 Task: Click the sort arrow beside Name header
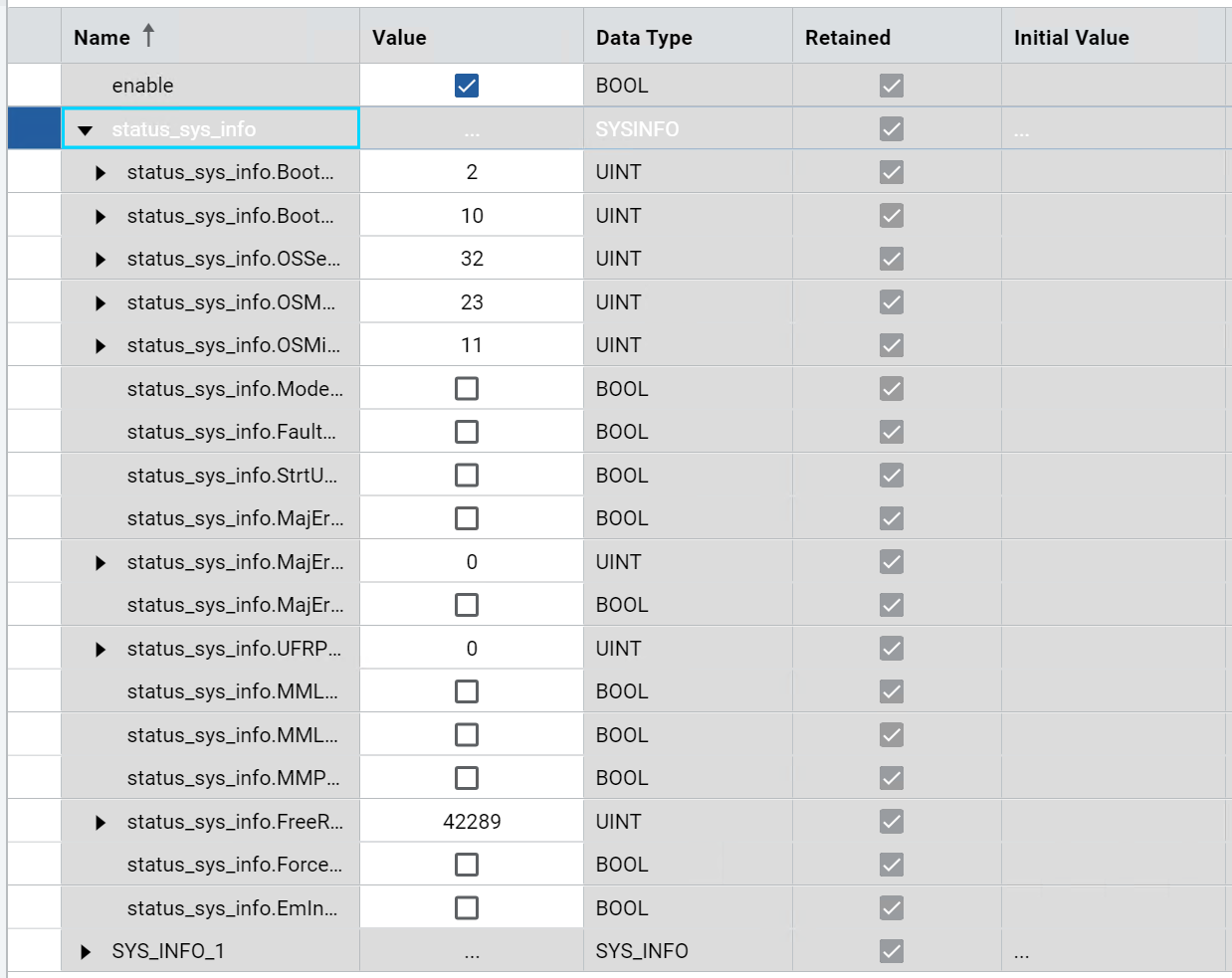(x=148, y=36)
